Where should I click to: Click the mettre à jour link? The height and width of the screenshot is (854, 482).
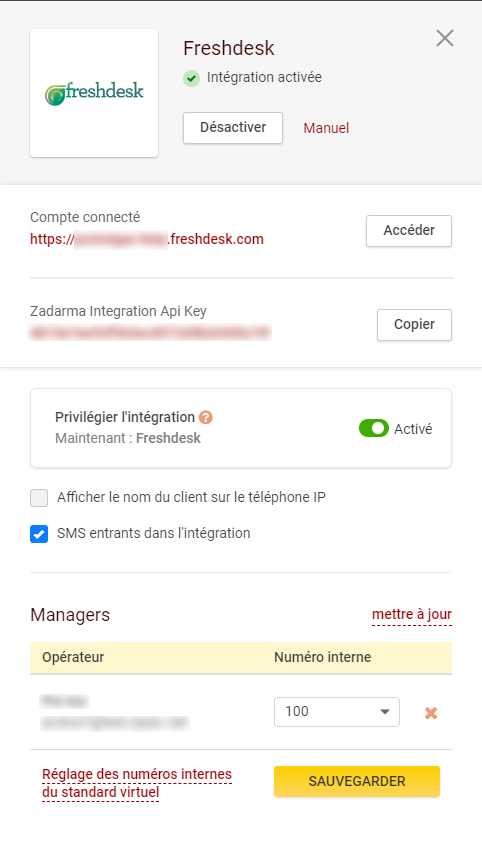pyautogui.click(x=412, y=614)
